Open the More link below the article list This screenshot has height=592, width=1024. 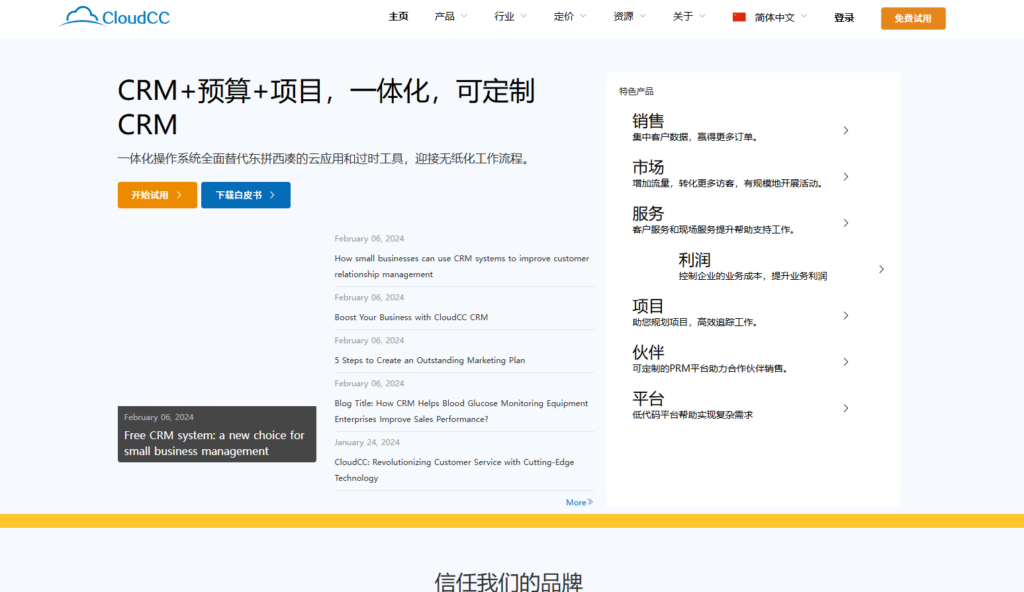coord(579,501)
